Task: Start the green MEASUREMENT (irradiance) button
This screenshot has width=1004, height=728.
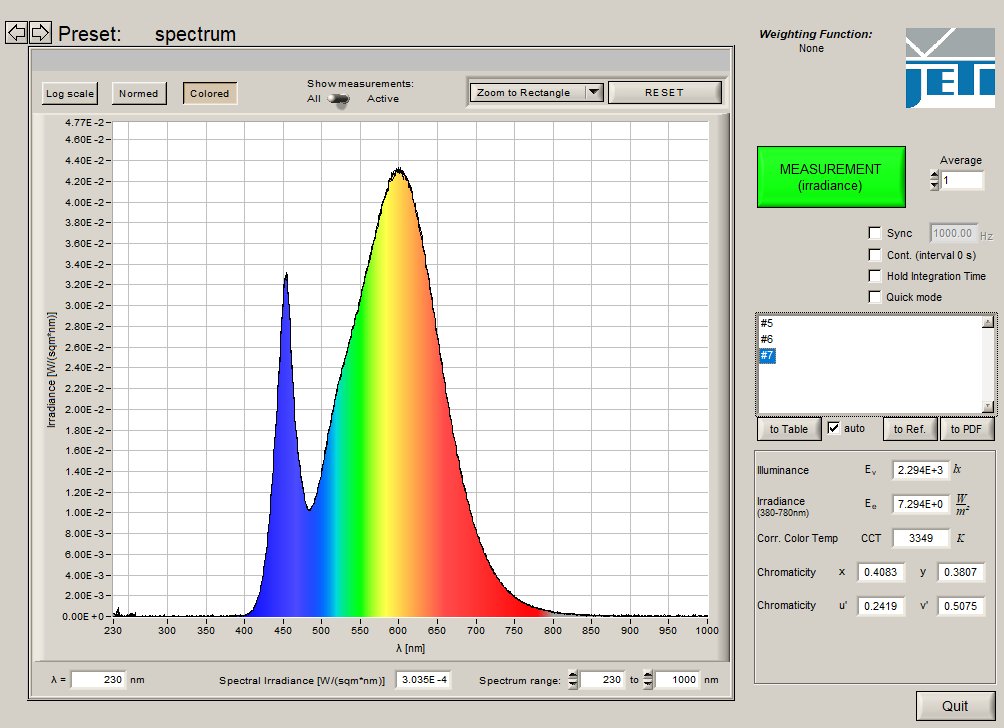Action: 830,177
